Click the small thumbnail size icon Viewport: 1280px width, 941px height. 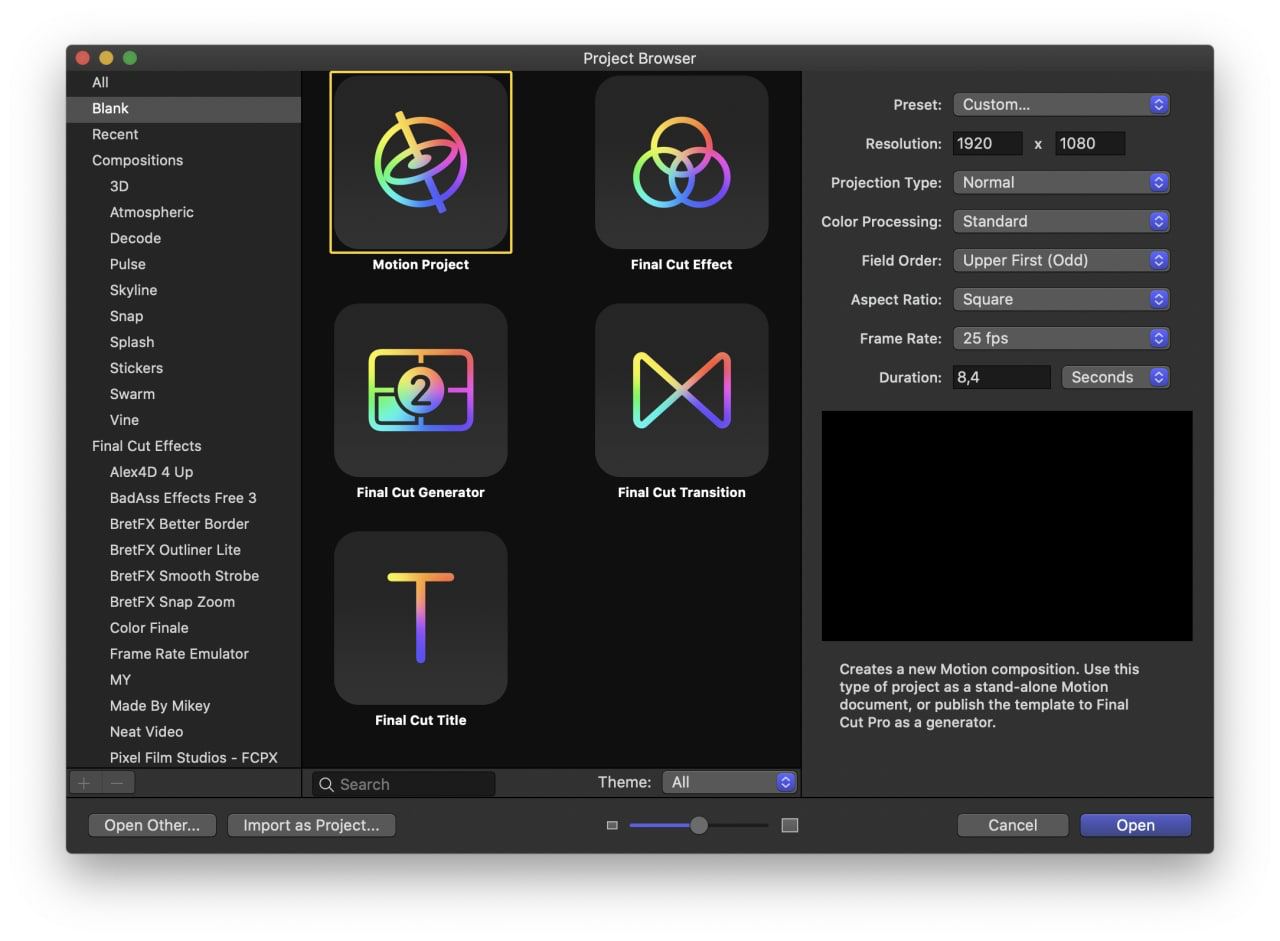612,825
